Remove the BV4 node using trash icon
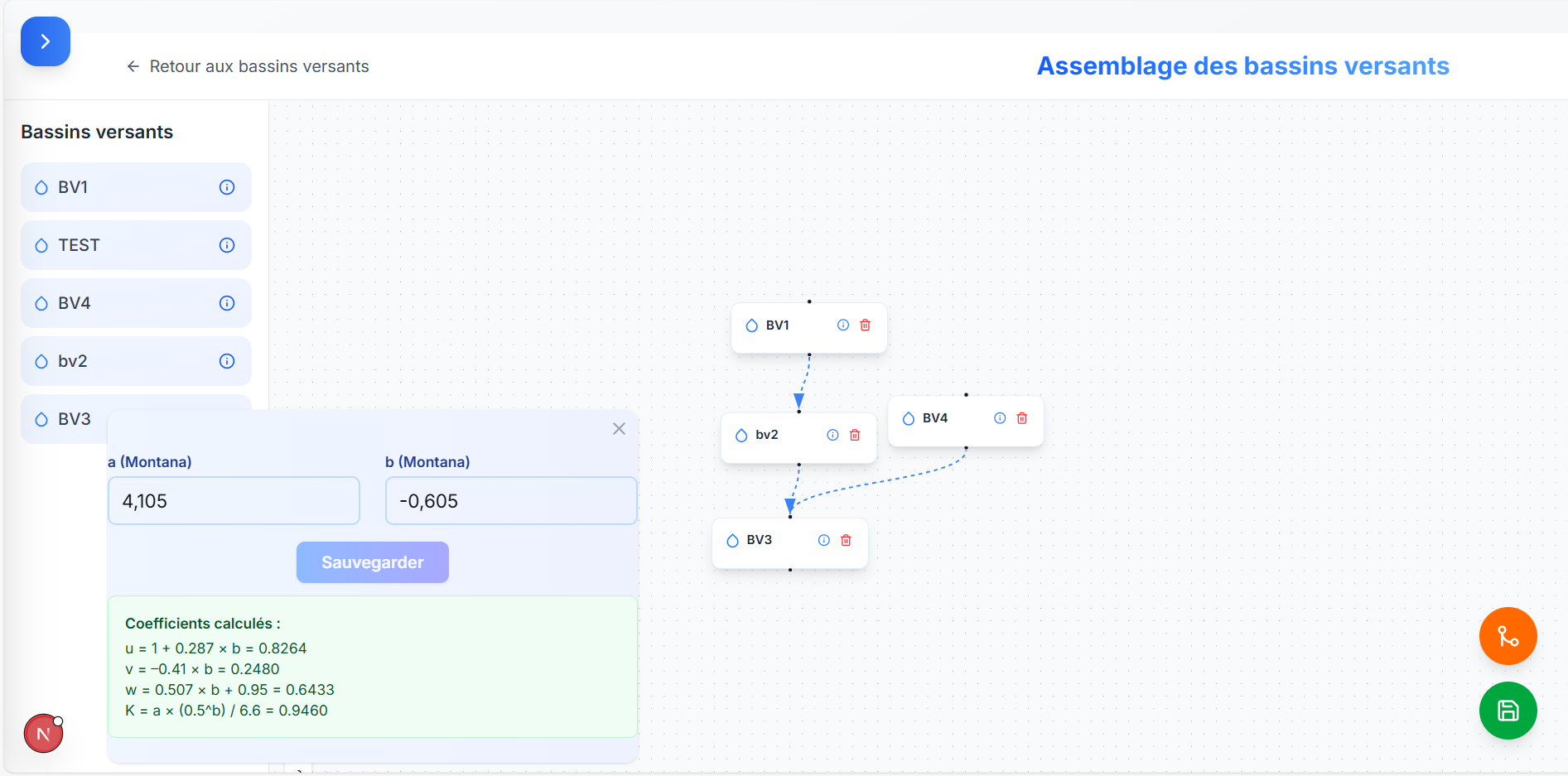This screenshot has width=1568, height=776. pos(1022,418)
